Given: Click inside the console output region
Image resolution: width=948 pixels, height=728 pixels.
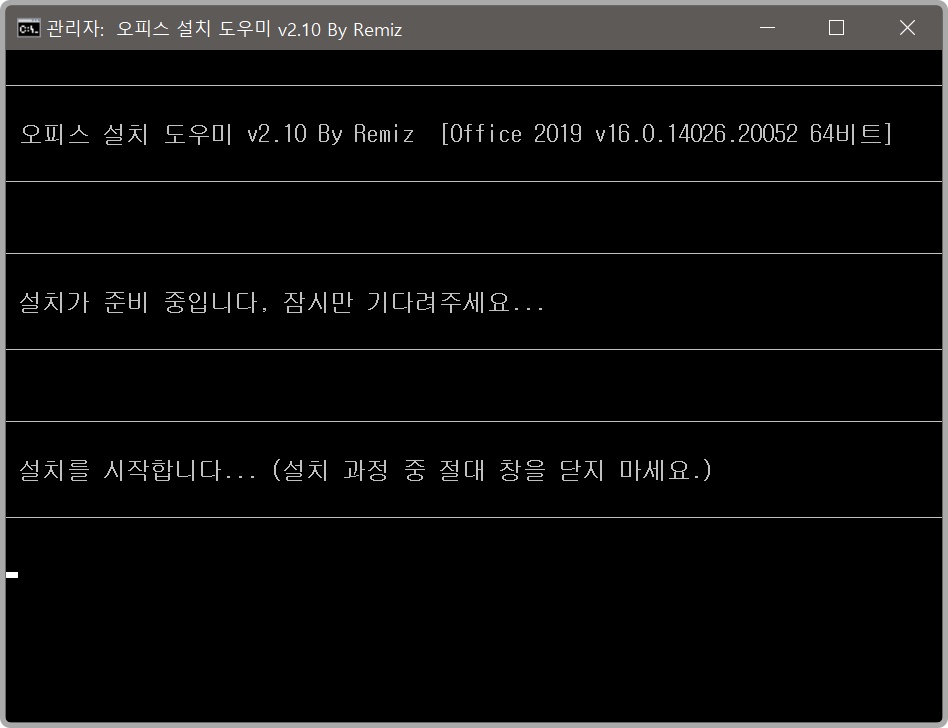Looking at the screenshot, I should (474, 400).
